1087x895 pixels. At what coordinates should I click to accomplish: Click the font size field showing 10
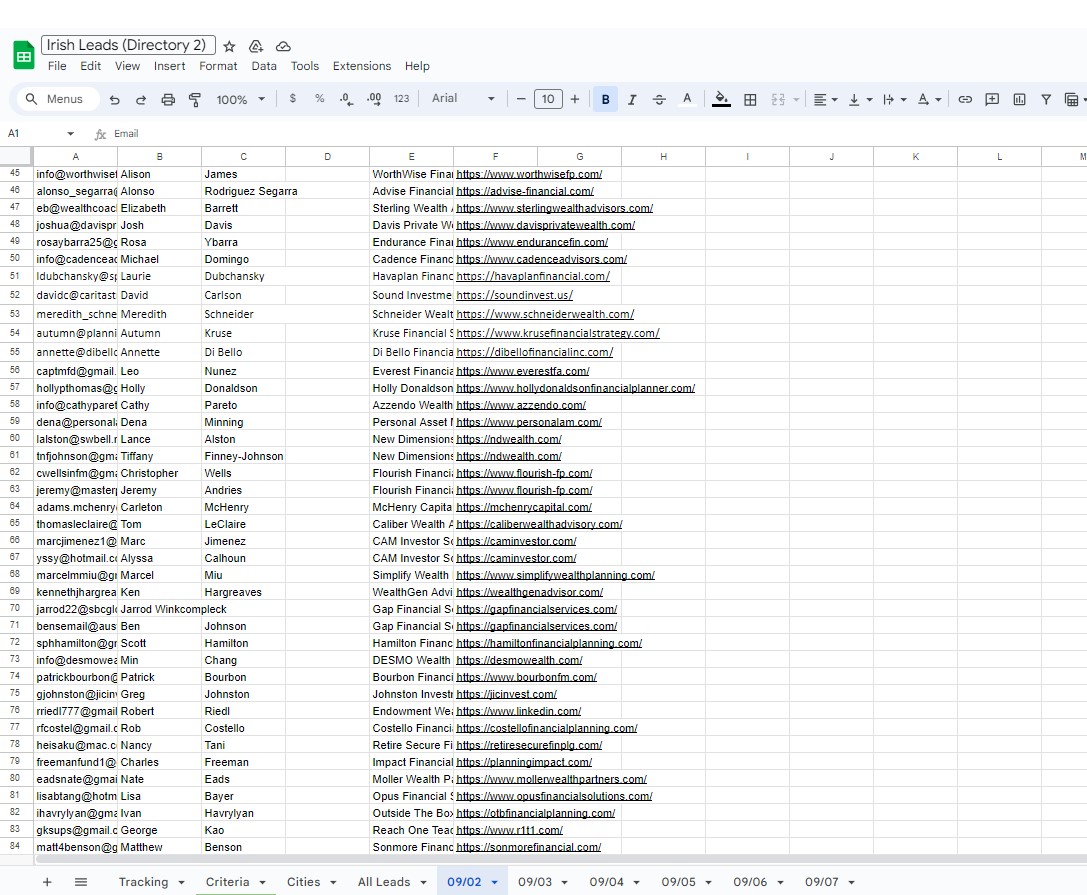coord(548,99)
